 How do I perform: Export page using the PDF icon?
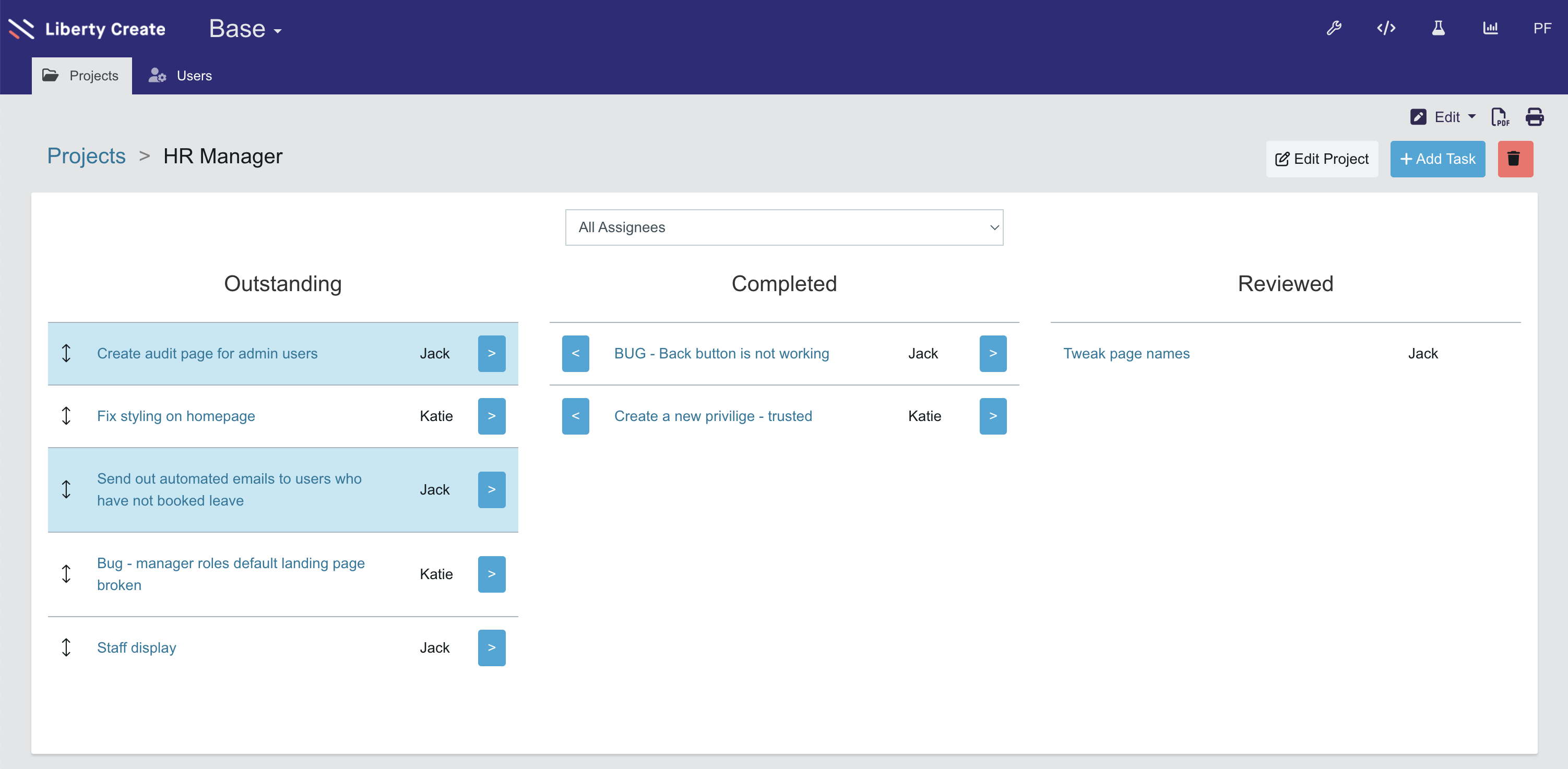point(1500,117)
